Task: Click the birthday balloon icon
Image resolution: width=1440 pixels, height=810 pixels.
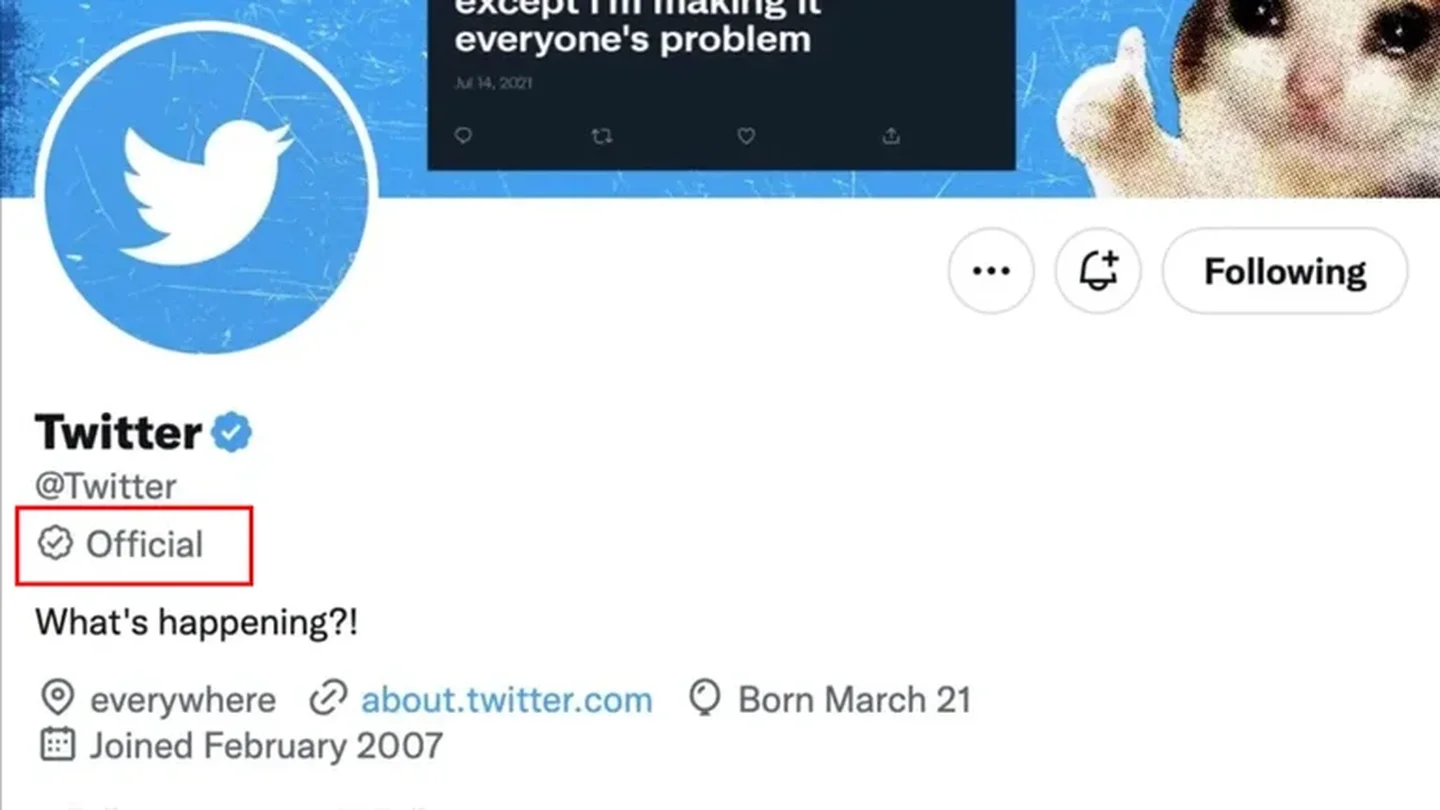Action: [x=705, y=698]
